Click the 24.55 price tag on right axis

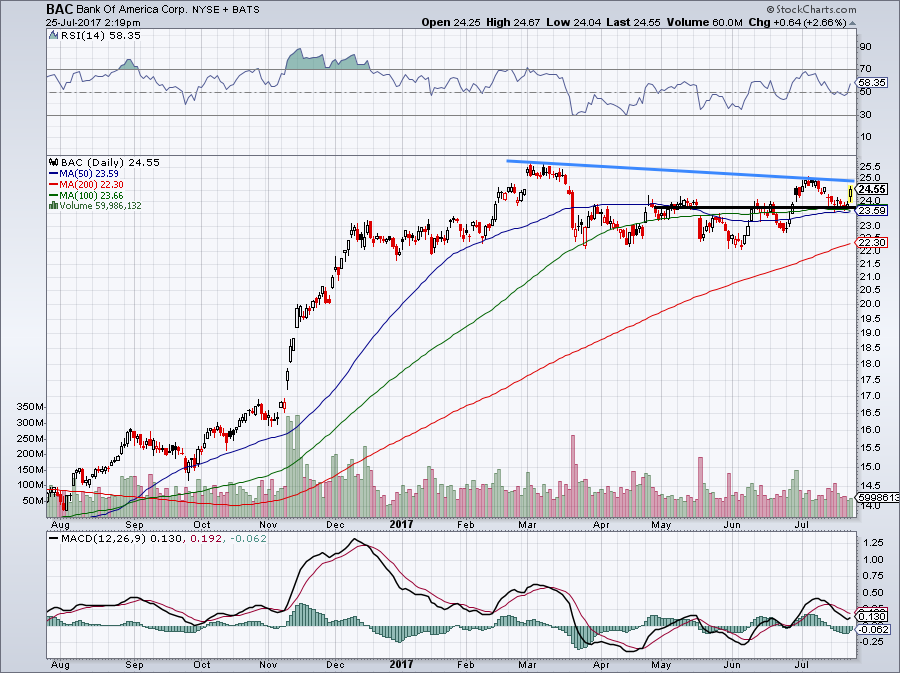tap(872, 189)
